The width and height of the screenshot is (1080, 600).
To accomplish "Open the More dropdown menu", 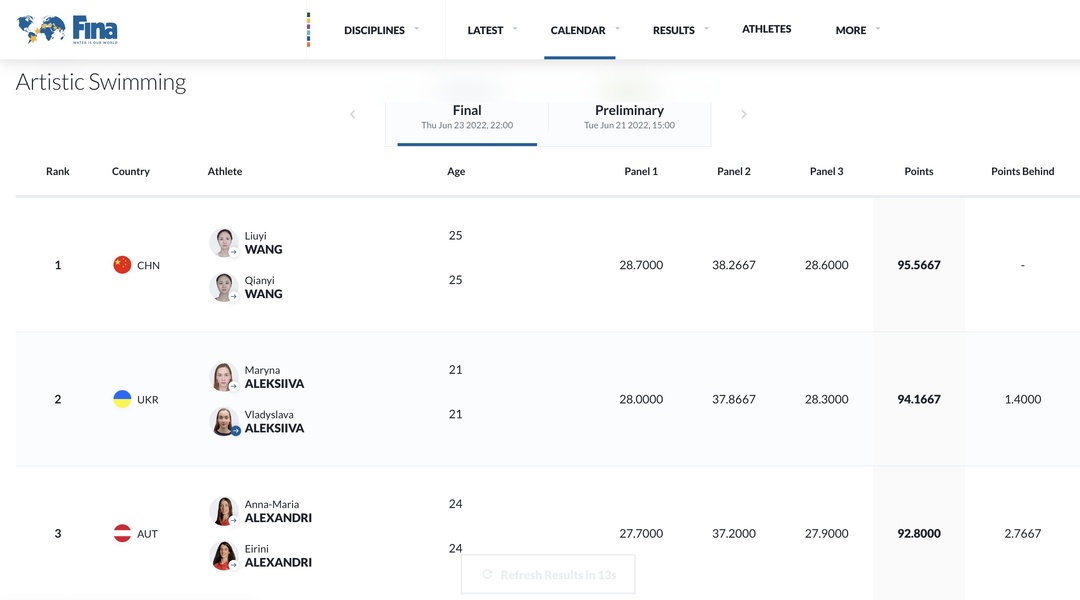I will click(x=856, y=30).
